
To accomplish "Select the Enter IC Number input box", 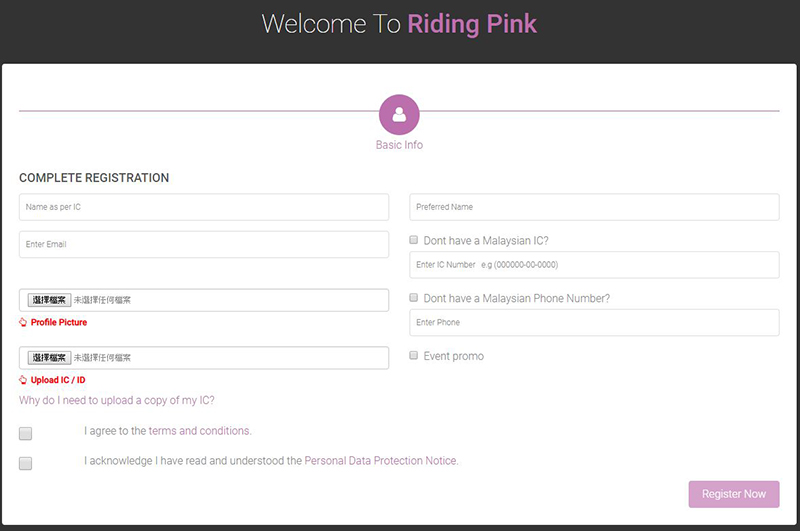I will tap(594, 265).
